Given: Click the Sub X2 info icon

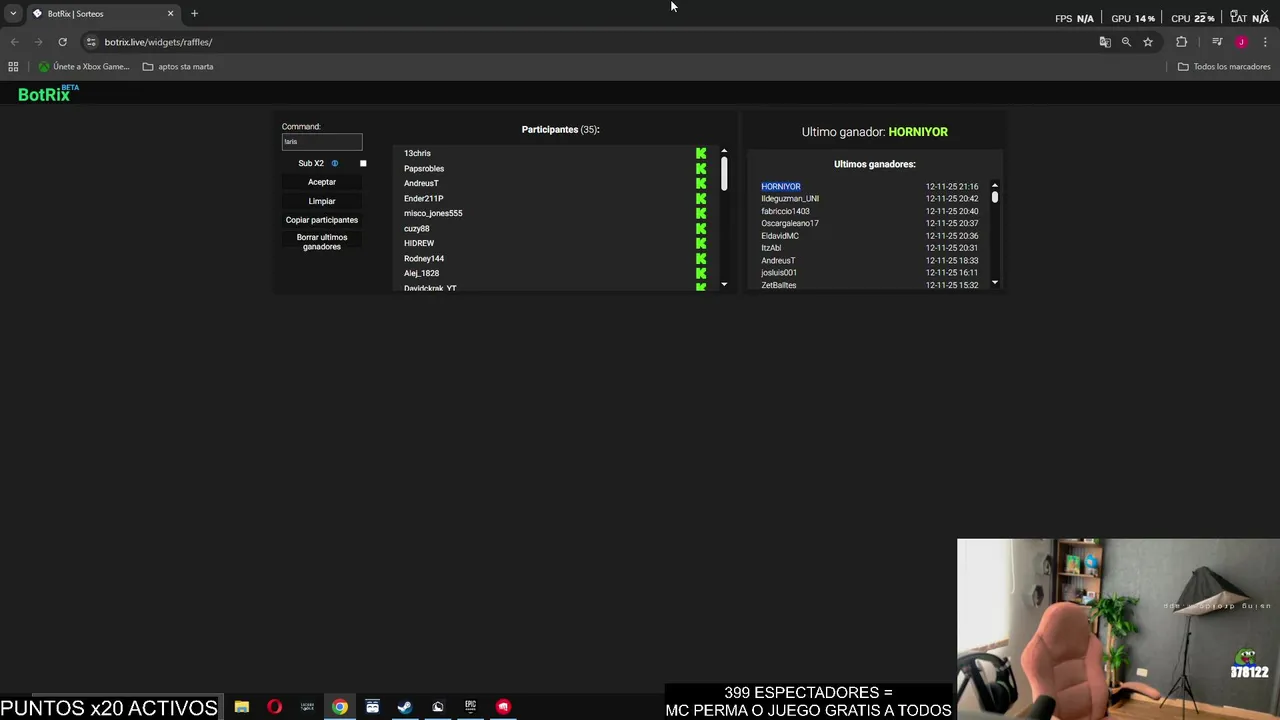Looking at the screenshot, I should click(335, 163).
